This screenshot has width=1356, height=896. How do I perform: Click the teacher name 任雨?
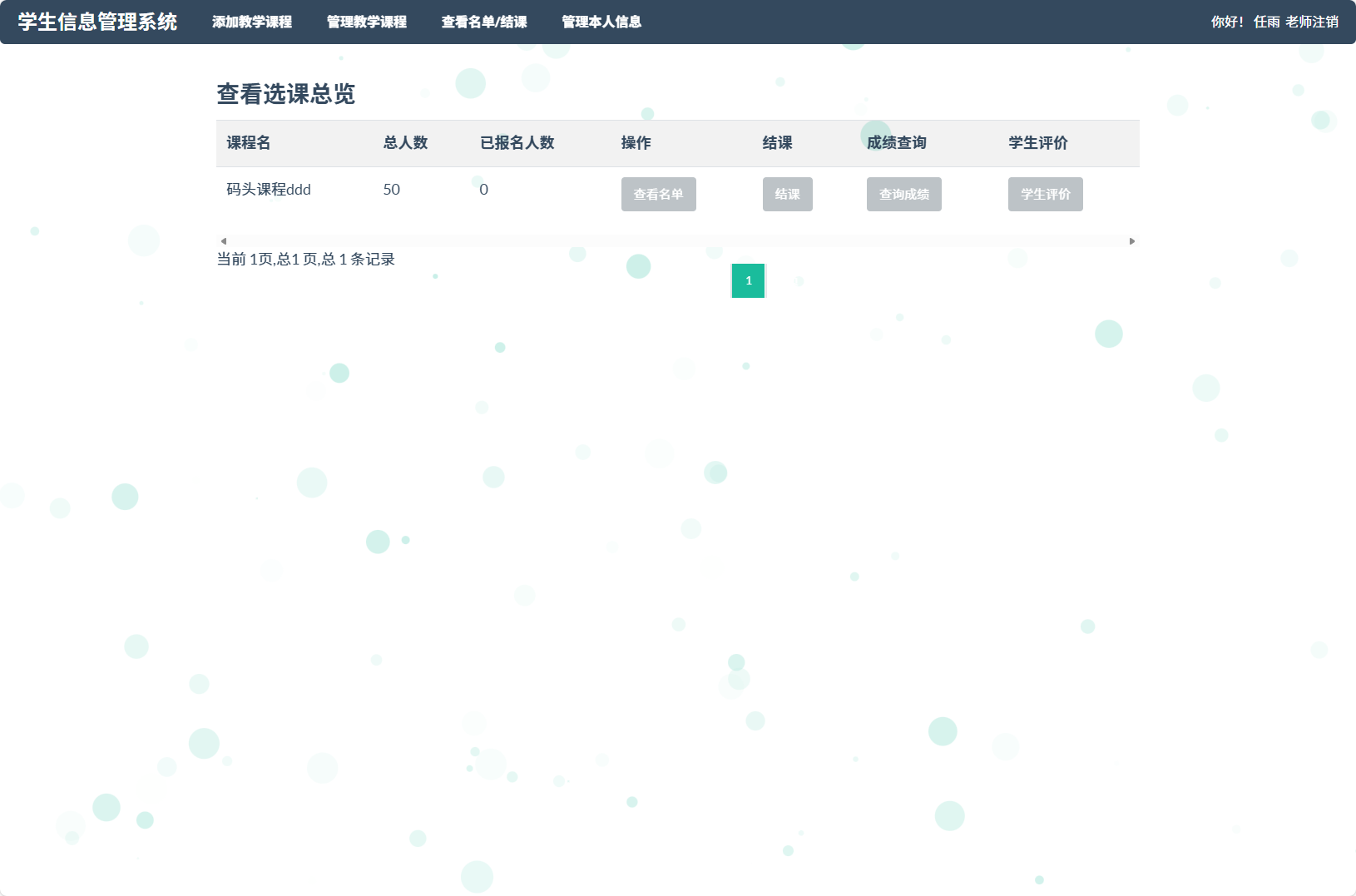[x=1266, y=22]
